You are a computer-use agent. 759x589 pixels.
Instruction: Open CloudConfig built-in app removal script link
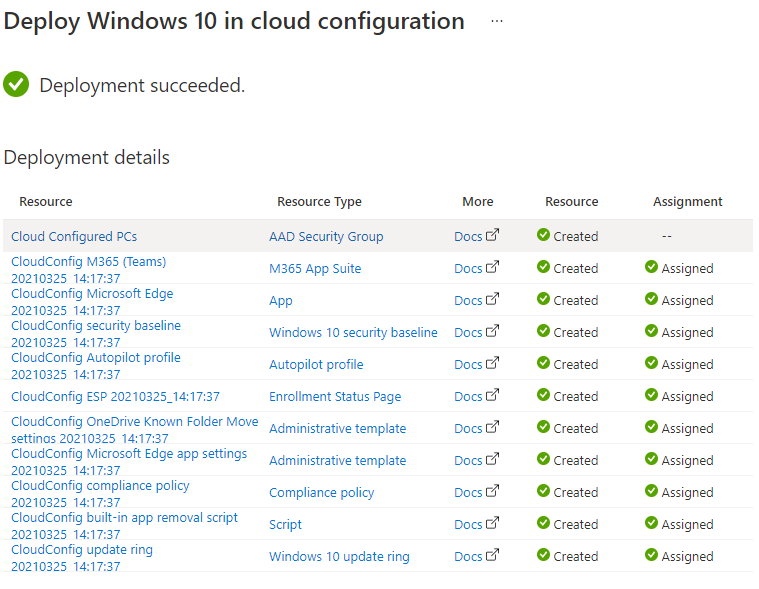[124, 525]
